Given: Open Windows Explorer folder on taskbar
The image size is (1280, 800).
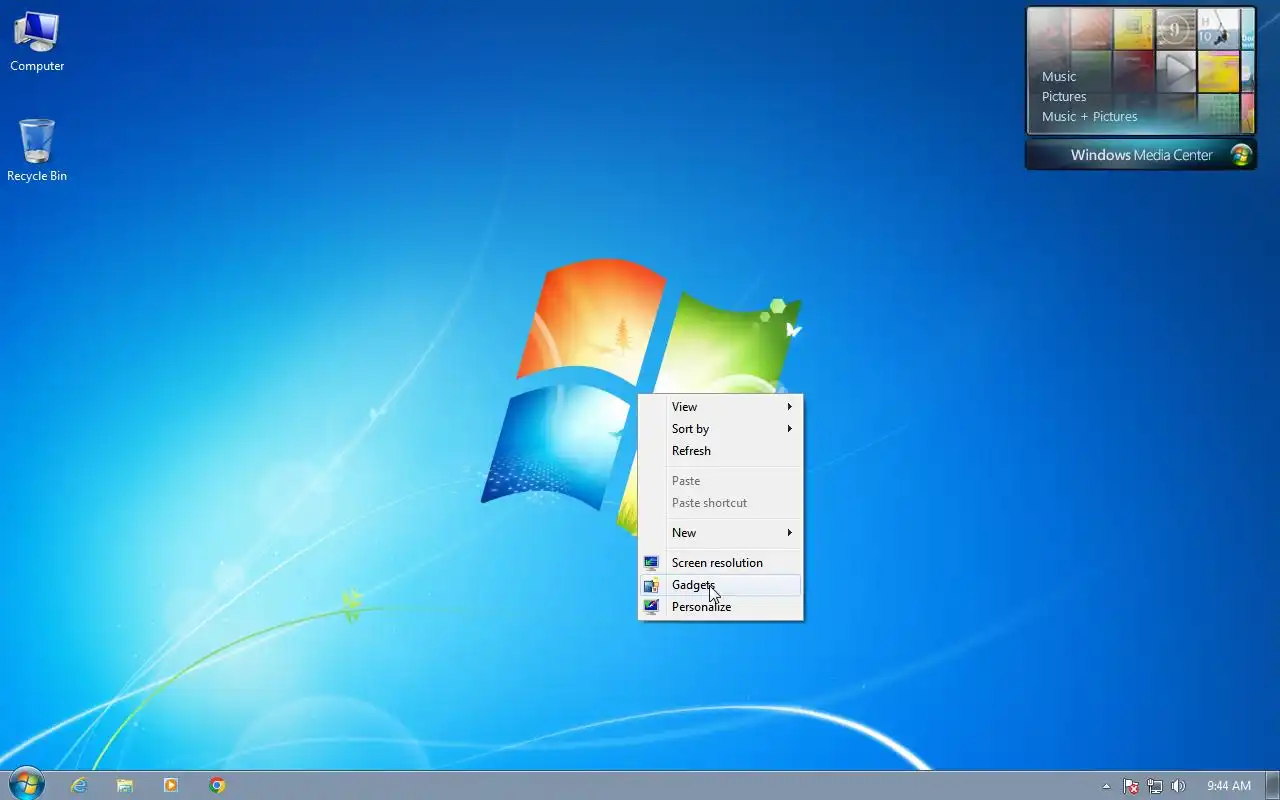Looking at the screenshot, I should (125, 786).
